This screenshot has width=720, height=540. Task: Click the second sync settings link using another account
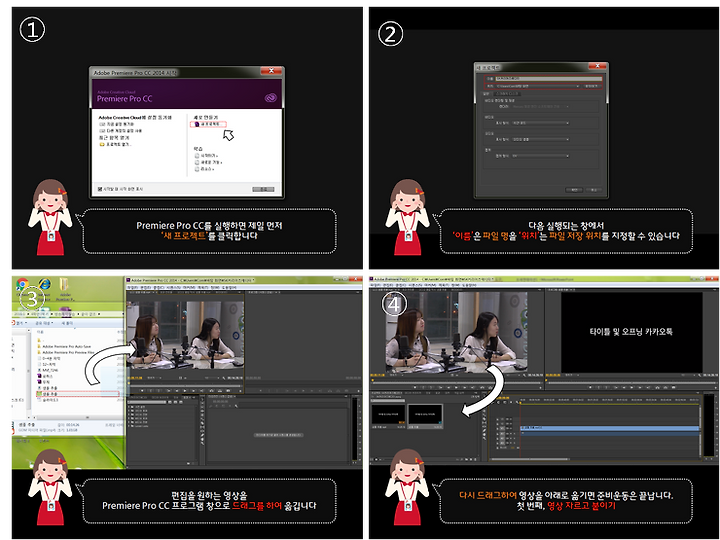pyautogui.click(x=121, y=131)
